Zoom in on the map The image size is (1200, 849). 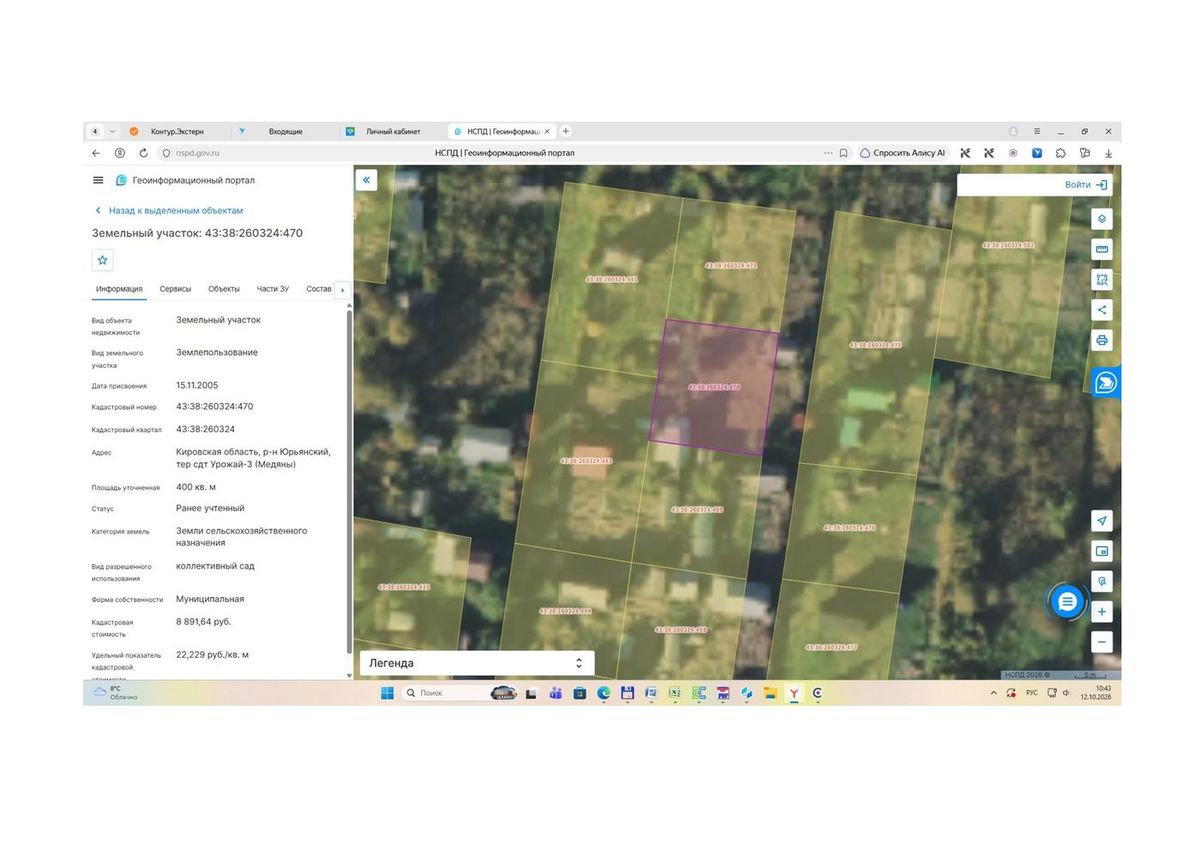[x=1101, y=611]
